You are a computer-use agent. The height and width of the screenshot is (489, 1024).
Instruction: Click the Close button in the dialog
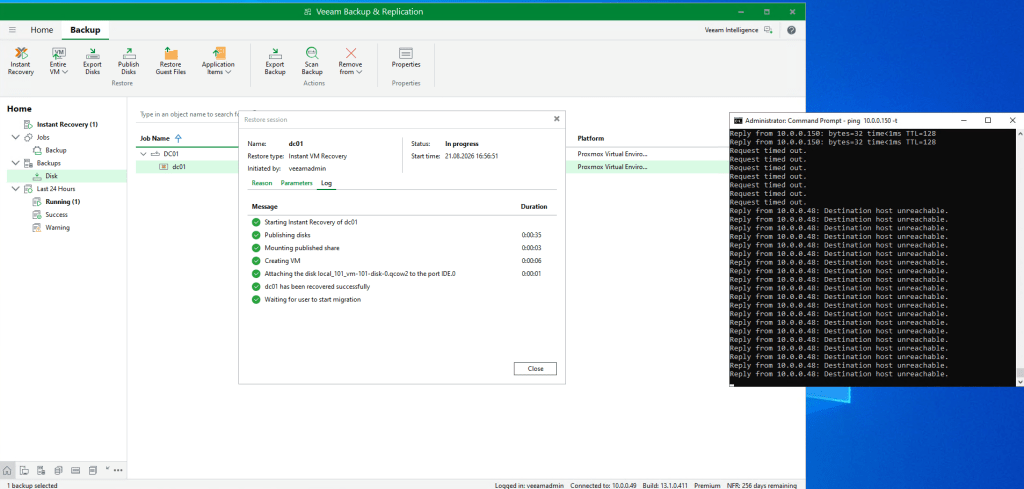click(x=536, y=369)
